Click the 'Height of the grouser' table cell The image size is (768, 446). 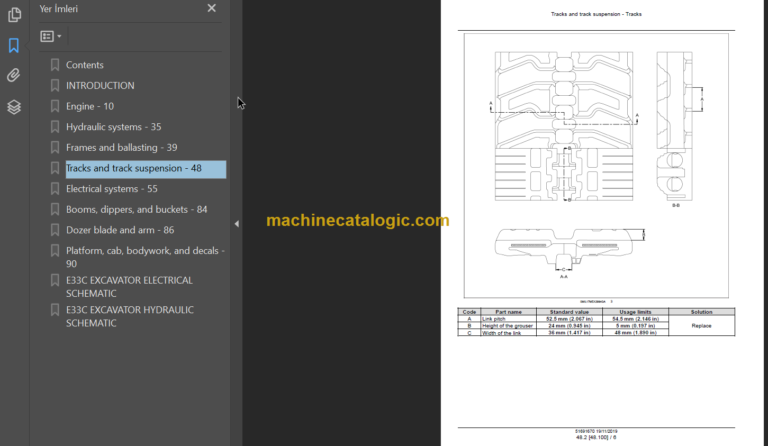coord(508,326)
